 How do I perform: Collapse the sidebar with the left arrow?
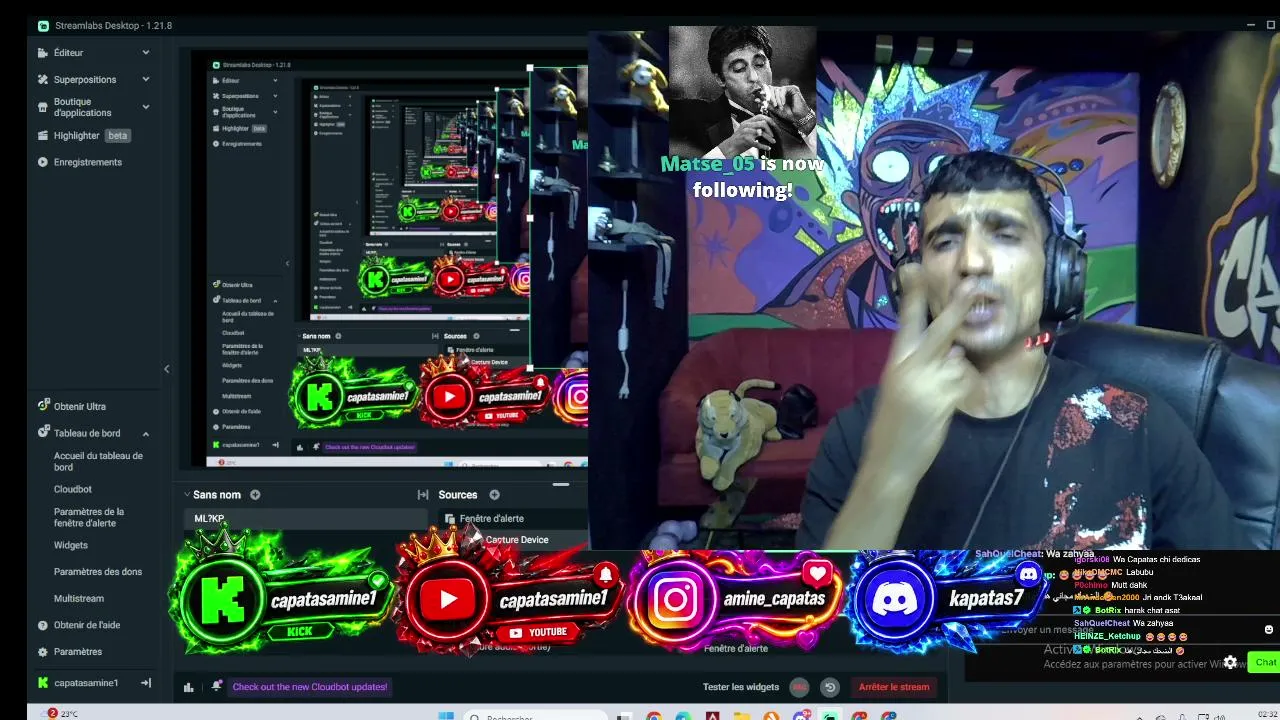[x=167, y=369]
